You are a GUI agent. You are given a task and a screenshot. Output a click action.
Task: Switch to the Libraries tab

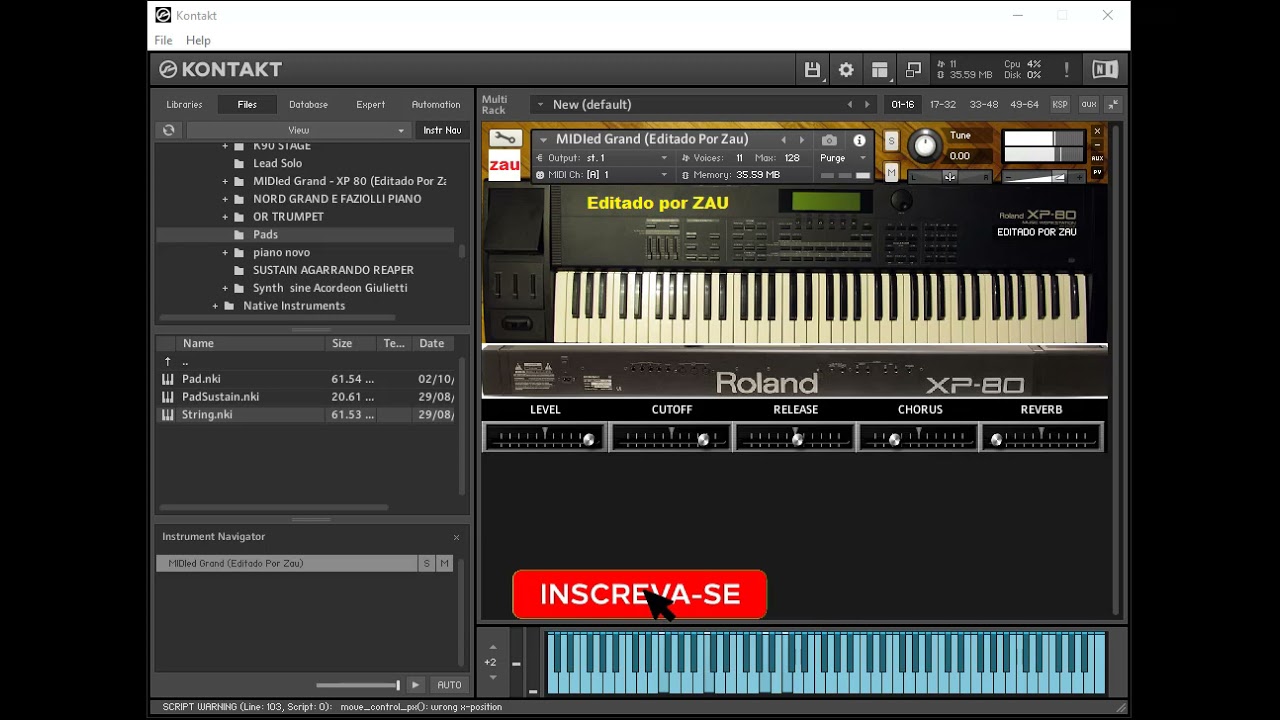[184, 104]
